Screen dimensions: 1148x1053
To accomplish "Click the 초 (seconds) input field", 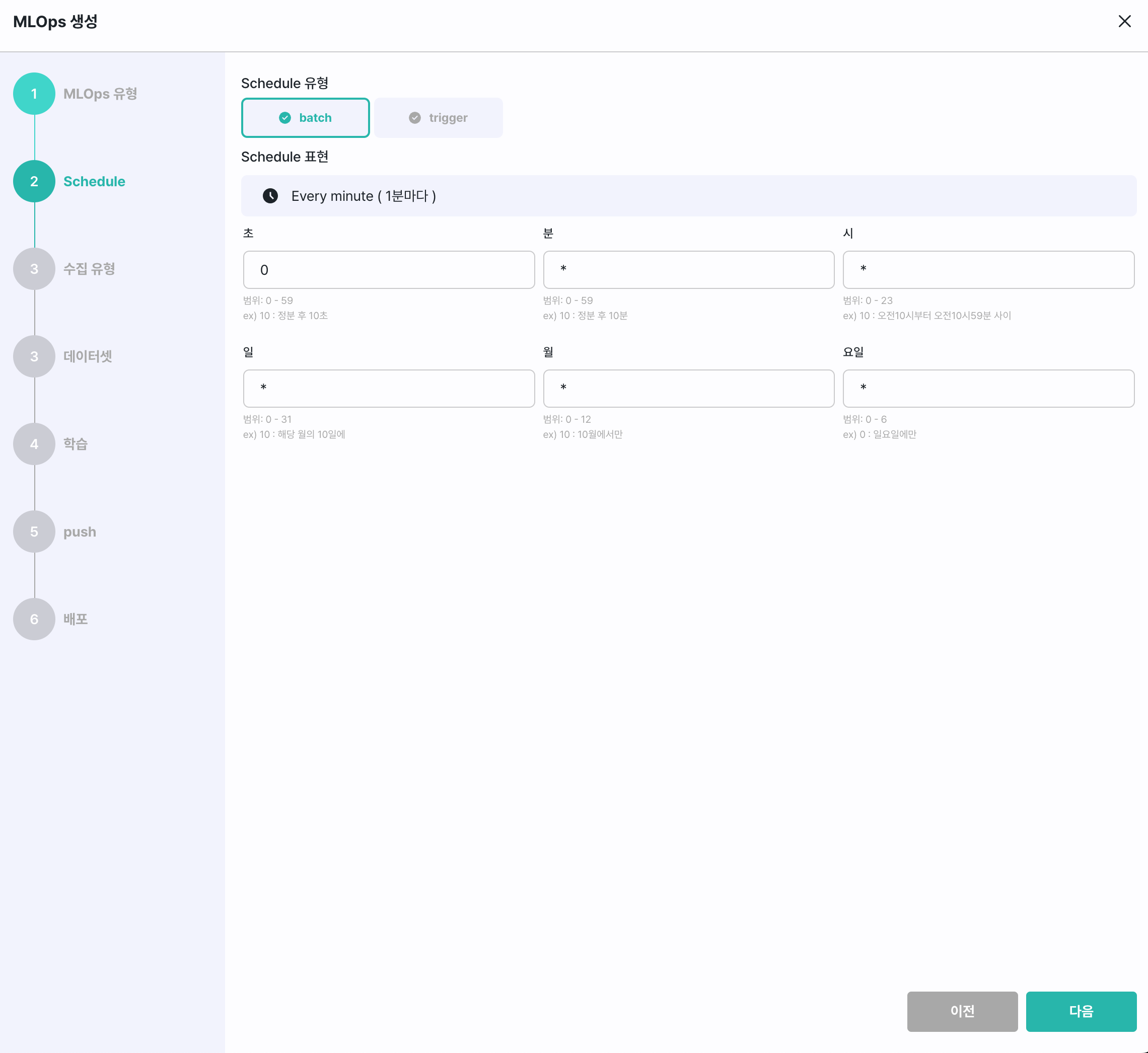I will [389, 270].
